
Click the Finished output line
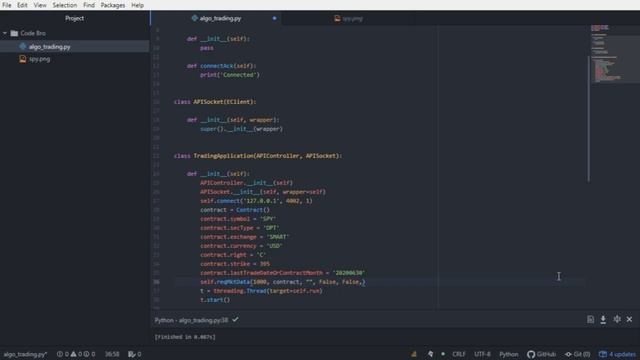185,337
